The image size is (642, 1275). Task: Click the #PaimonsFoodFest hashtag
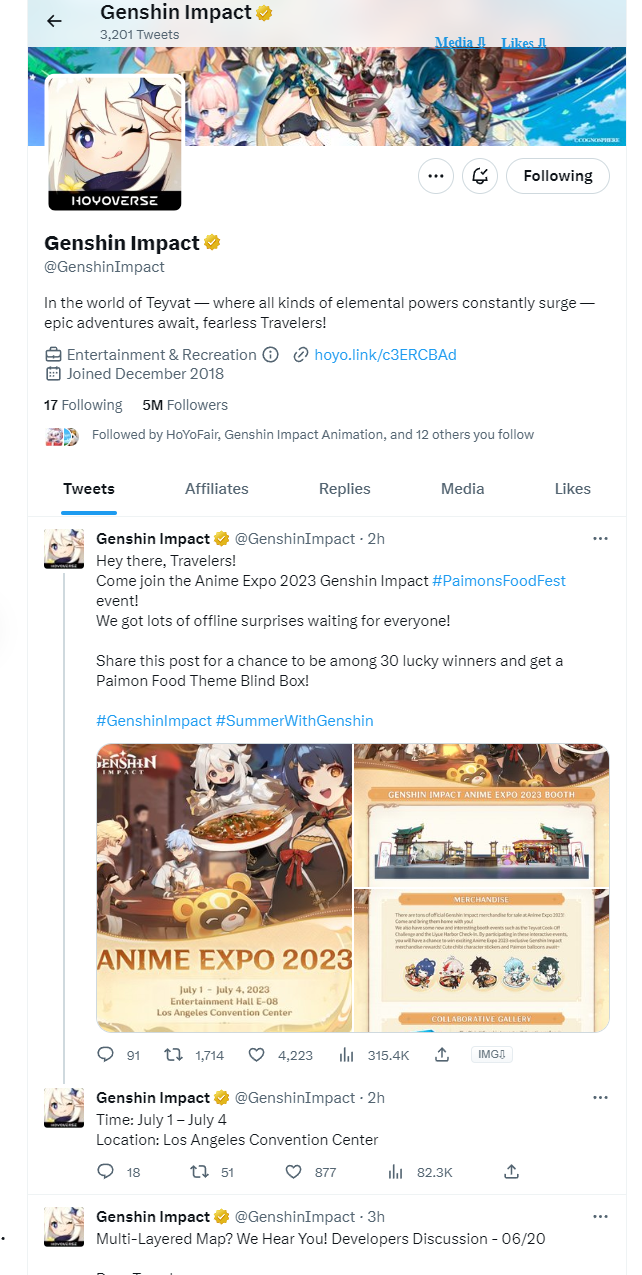(499, 581)
